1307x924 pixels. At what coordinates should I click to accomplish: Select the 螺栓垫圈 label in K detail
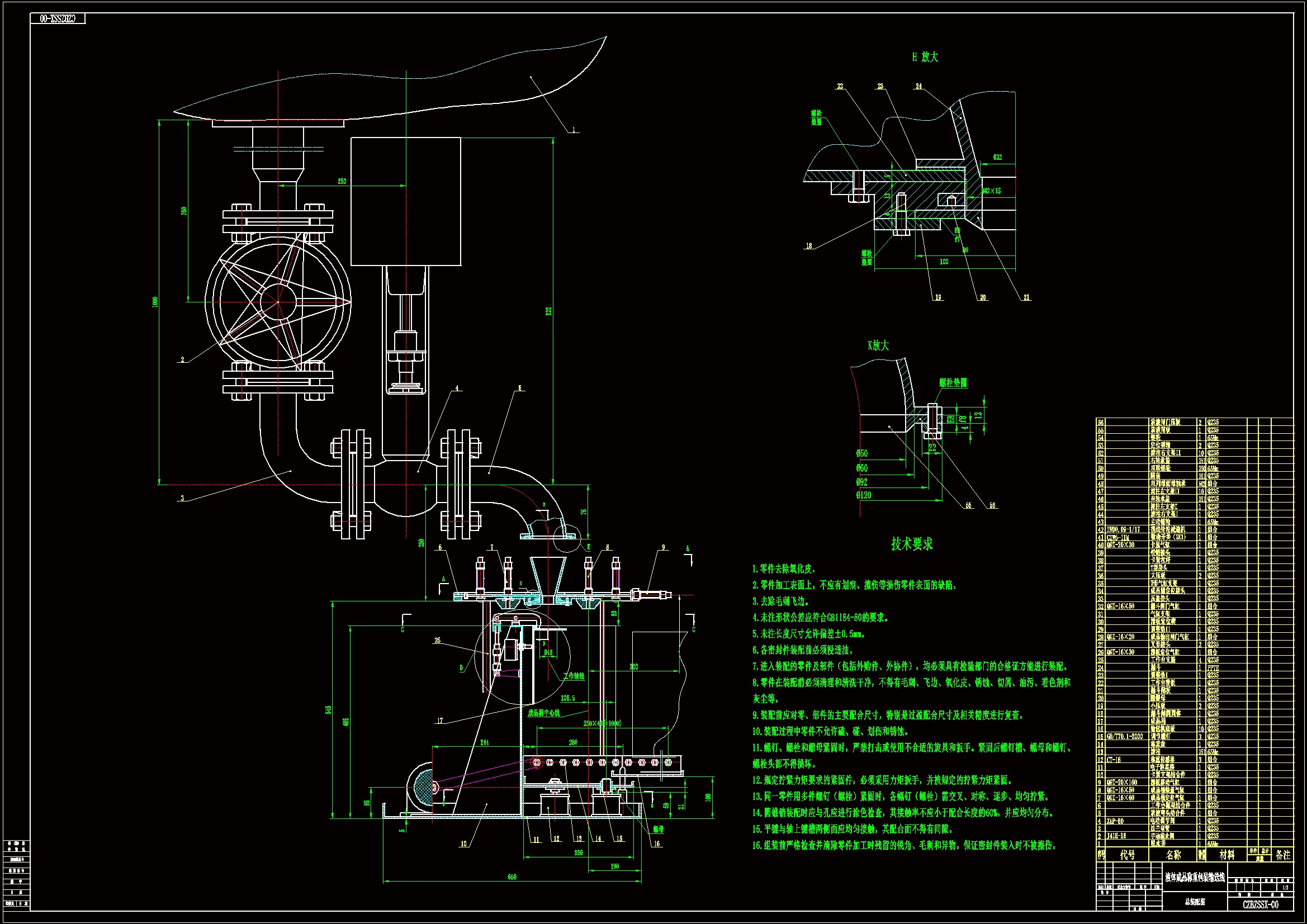(x=953, y=383)
